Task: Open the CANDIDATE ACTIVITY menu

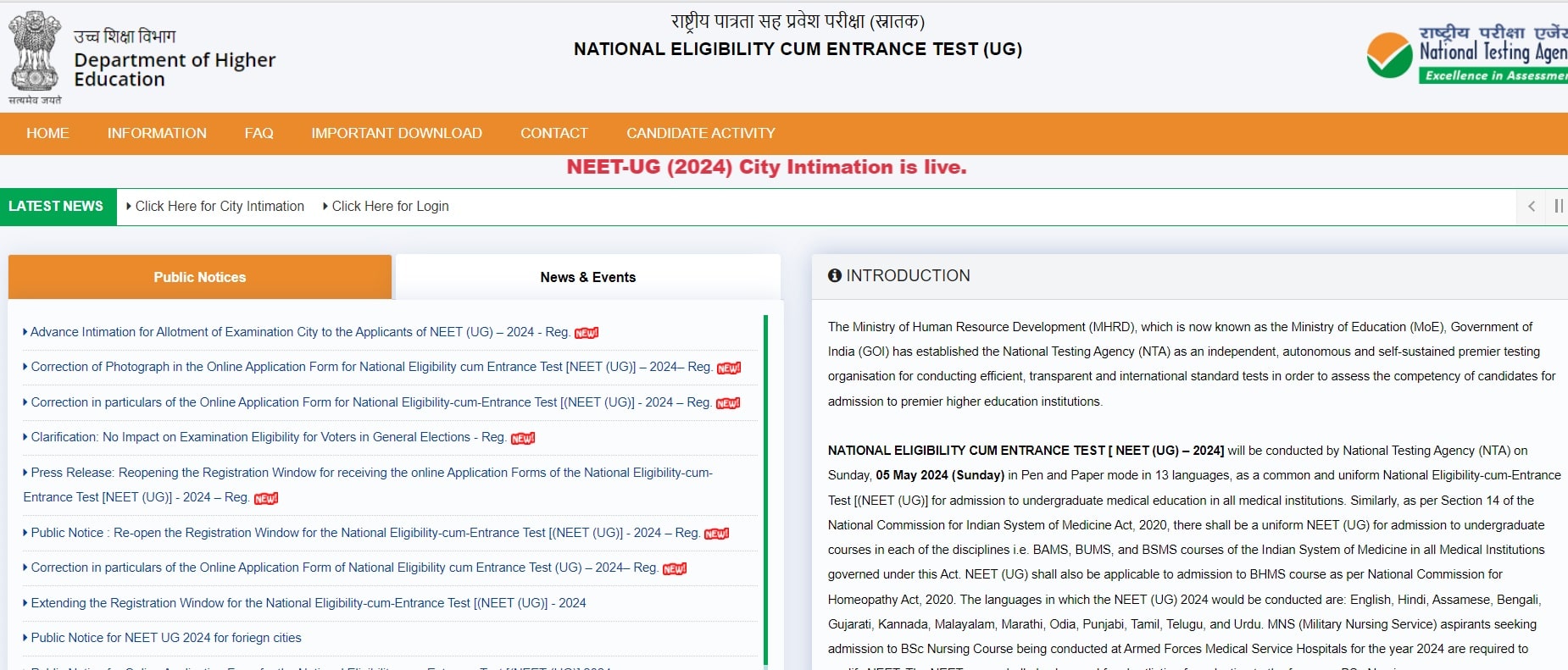Action: point(701,133)
